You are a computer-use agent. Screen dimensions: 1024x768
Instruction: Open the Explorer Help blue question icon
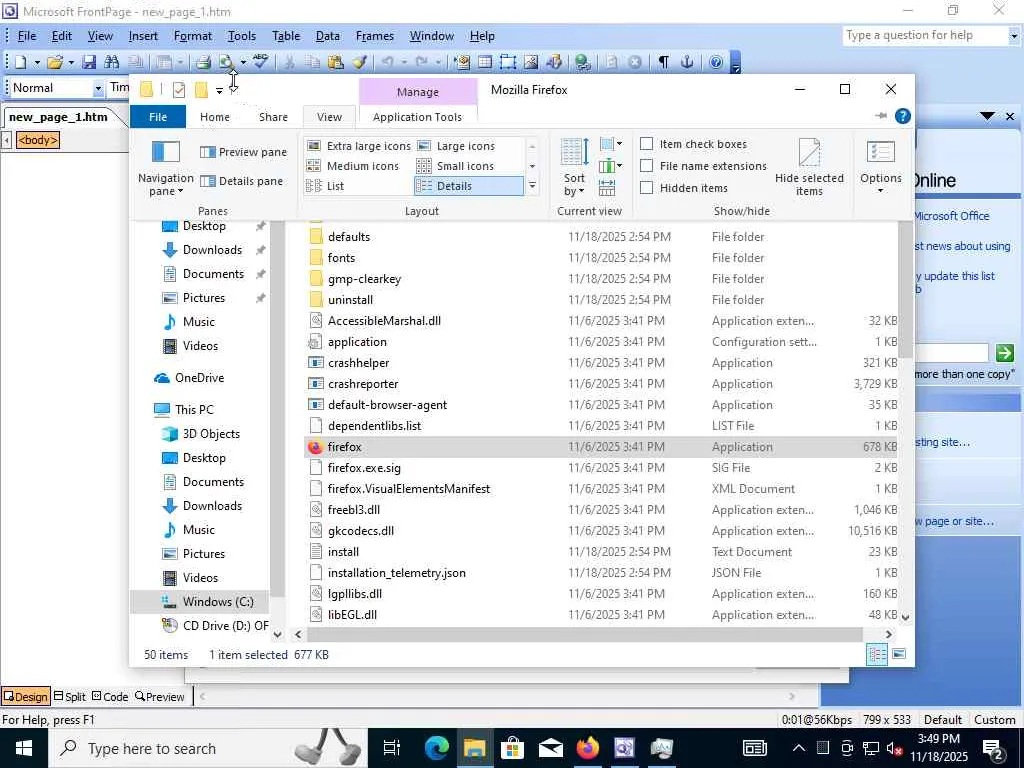pos(903,116)
